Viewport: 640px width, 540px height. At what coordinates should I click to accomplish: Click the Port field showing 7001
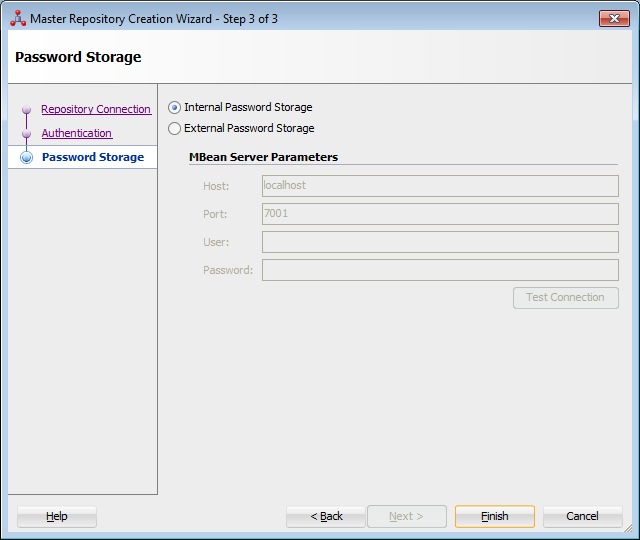coord(440,214)
